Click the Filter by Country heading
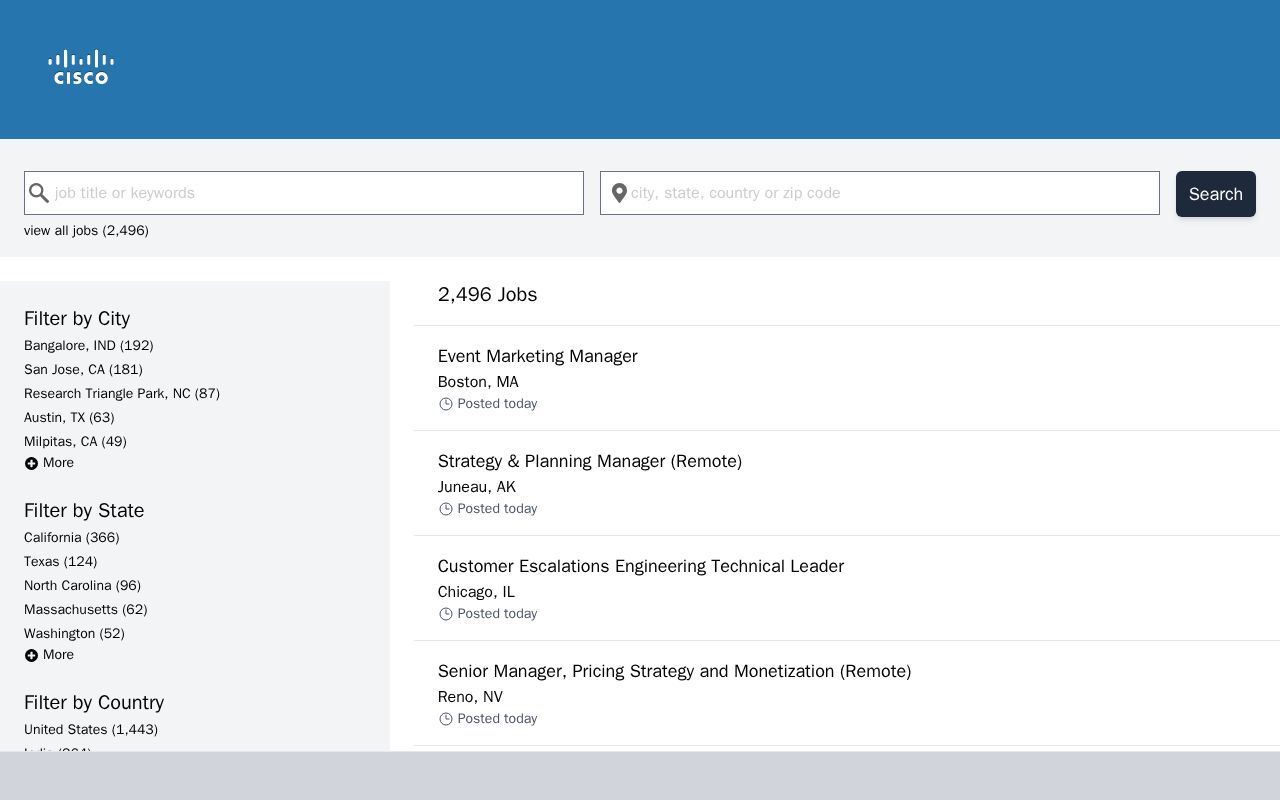1280x800 pixels. point(94,702)
